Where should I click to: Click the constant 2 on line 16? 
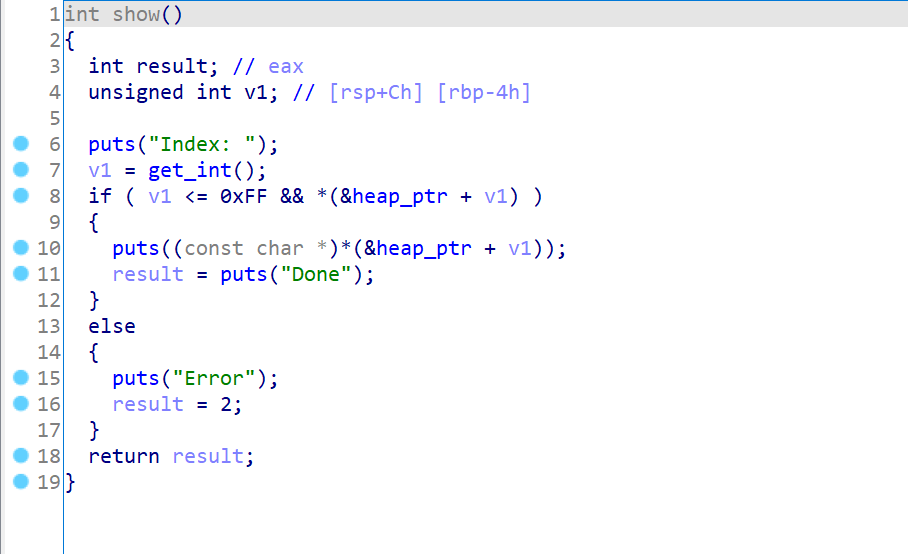[x=226, y=404]
